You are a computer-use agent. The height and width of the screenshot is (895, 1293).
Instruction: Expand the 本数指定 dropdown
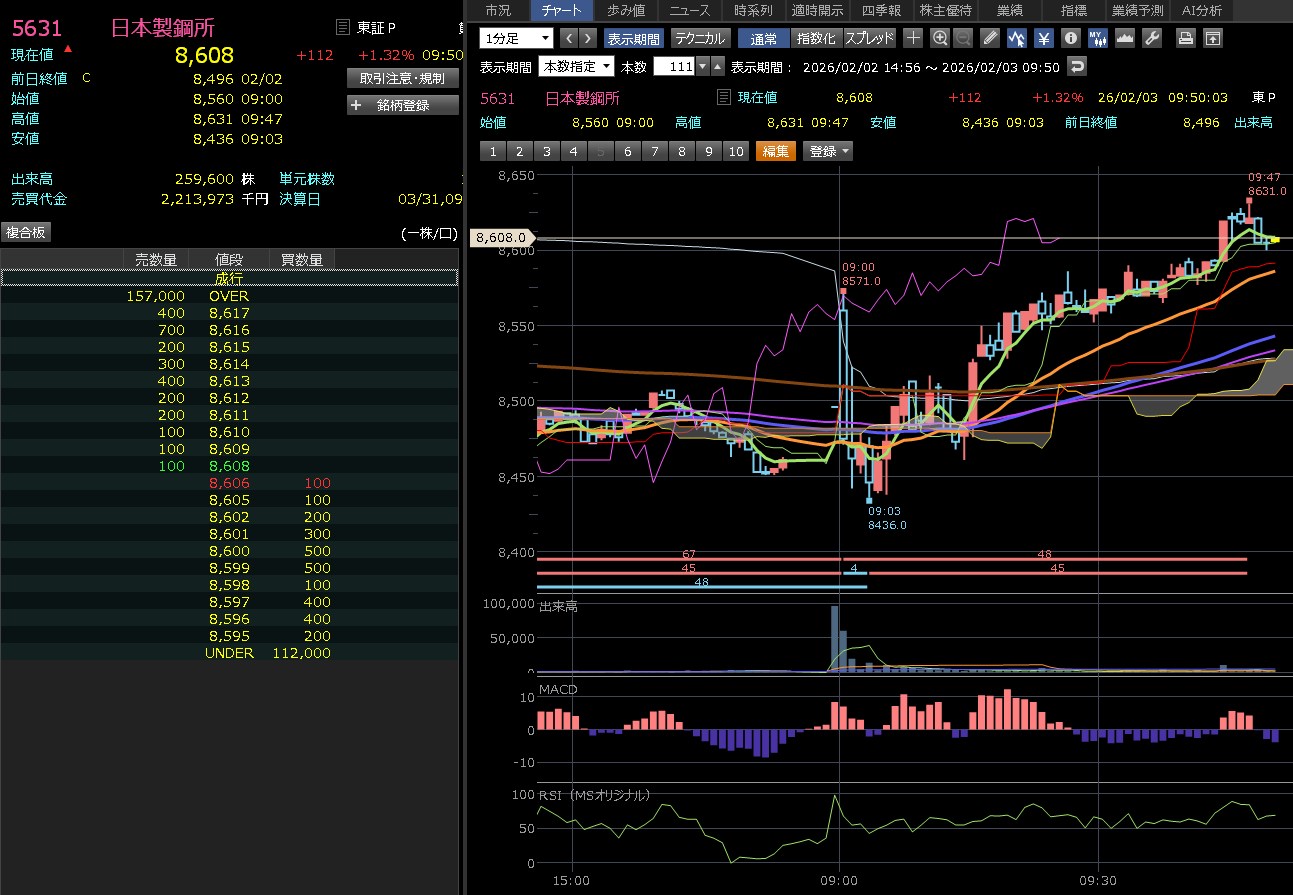tap(576, 67)
